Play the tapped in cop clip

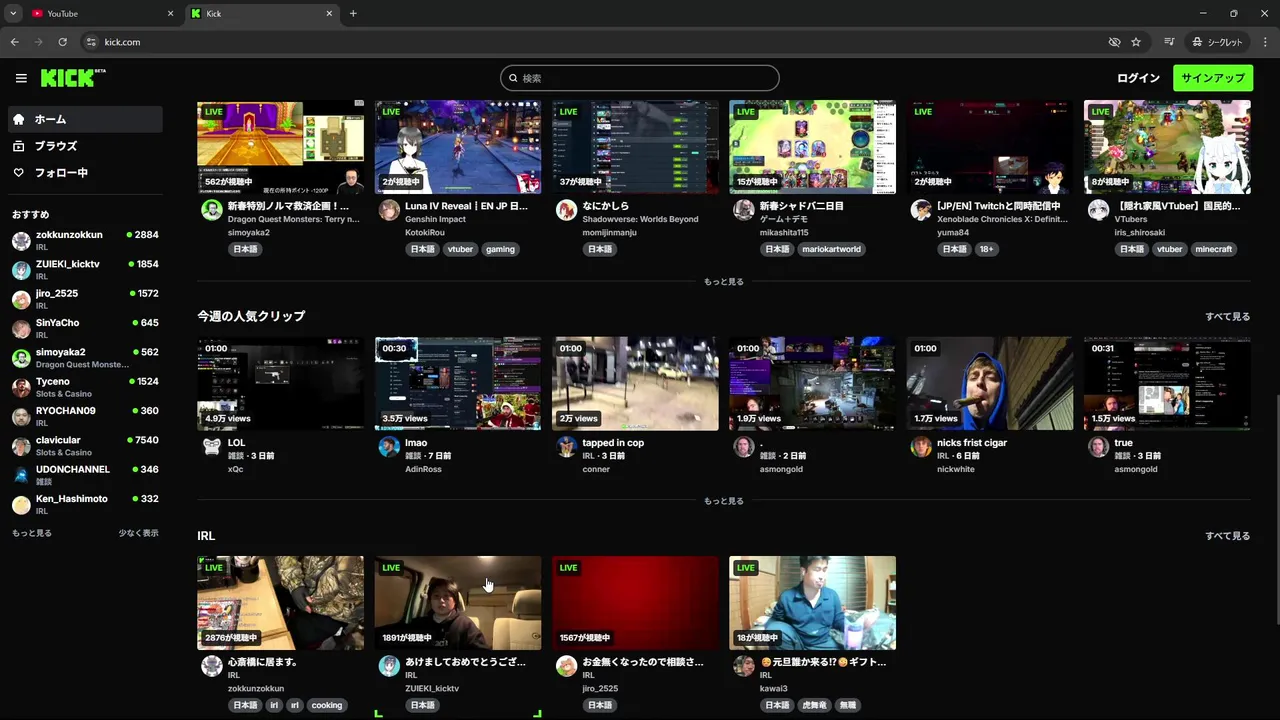pyautogui.click(x=635, y=384)
